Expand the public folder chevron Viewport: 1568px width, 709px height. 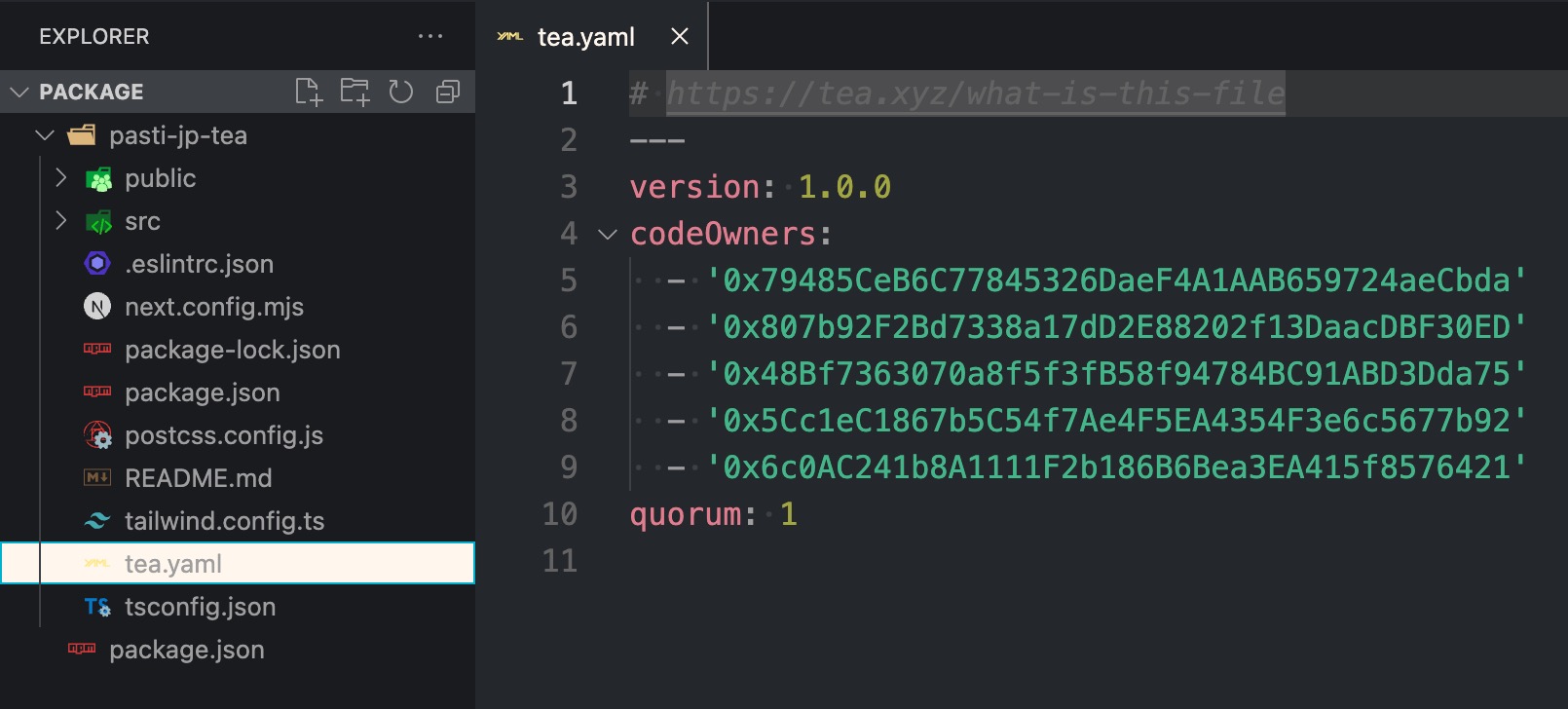pos(61,177)
